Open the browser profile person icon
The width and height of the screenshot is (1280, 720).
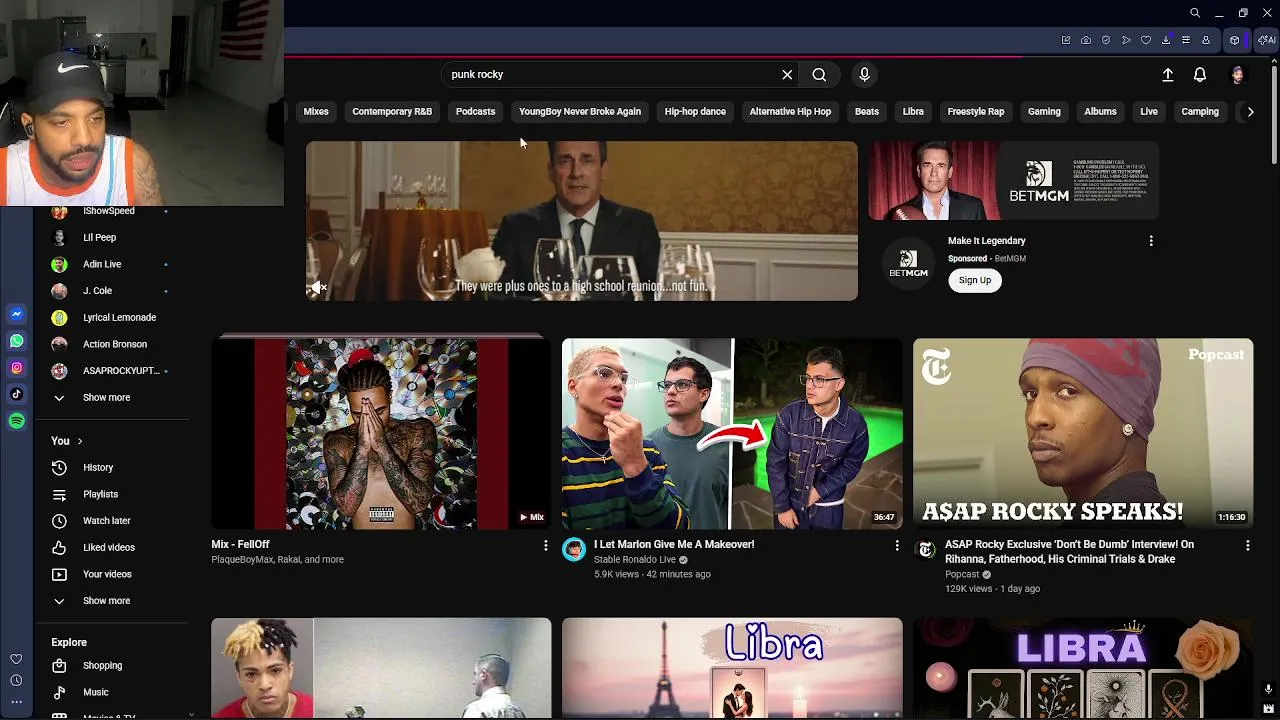tap(1206, 40)
